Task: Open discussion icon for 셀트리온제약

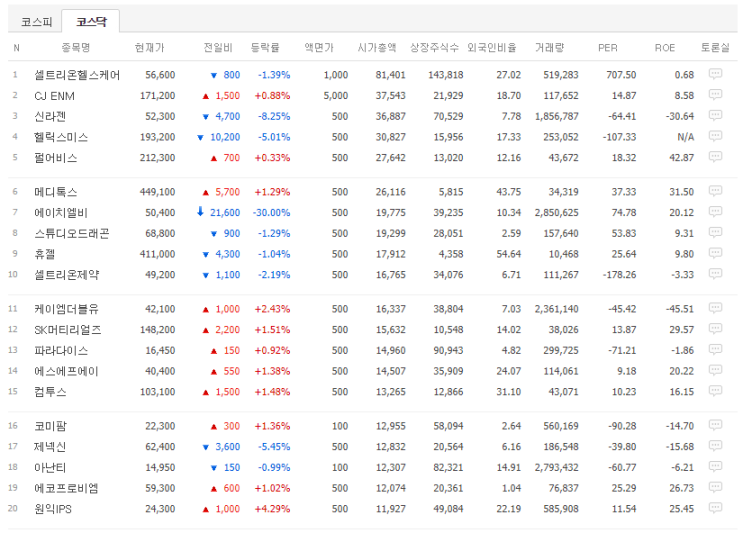Action: (715, 274)
